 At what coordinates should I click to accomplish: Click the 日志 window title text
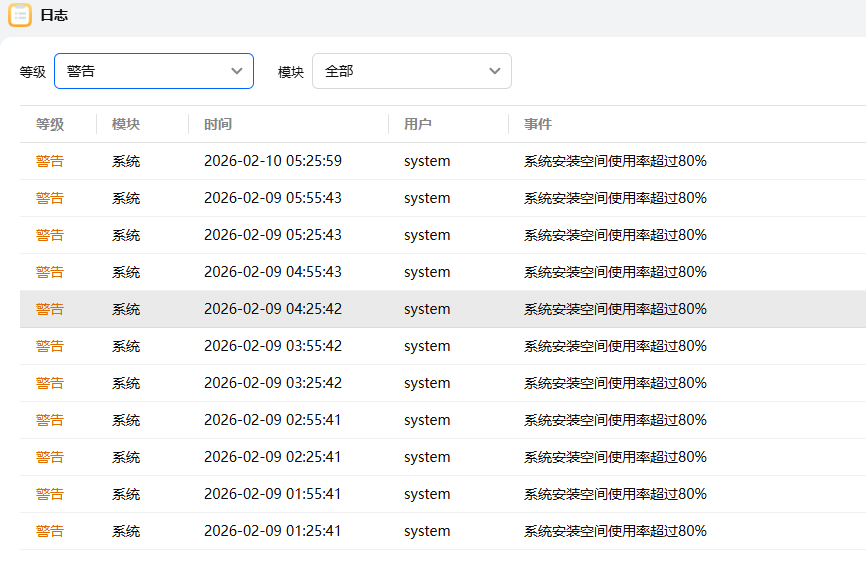[x=54, y=15]
